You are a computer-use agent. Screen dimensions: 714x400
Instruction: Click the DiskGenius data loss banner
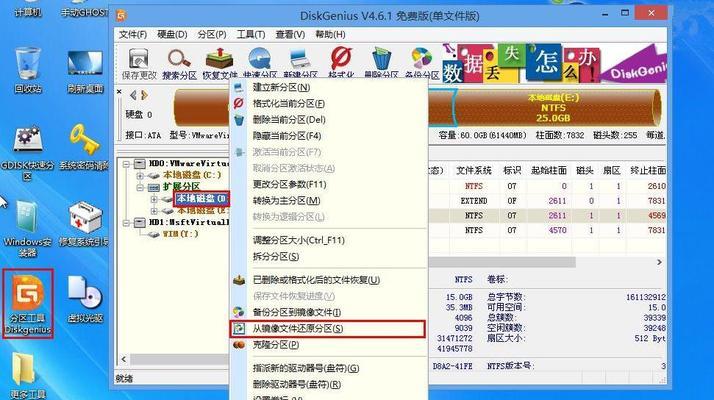click(554, 63)
